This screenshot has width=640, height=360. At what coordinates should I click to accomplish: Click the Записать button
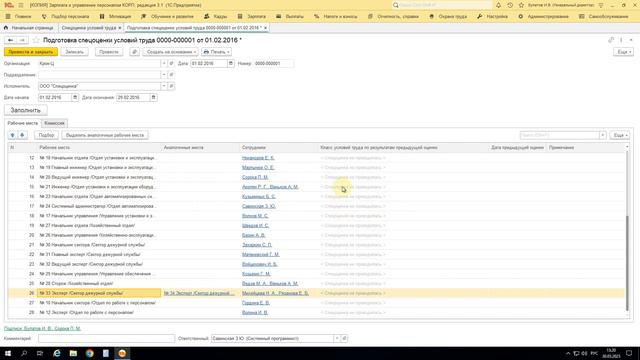point(74,52)
